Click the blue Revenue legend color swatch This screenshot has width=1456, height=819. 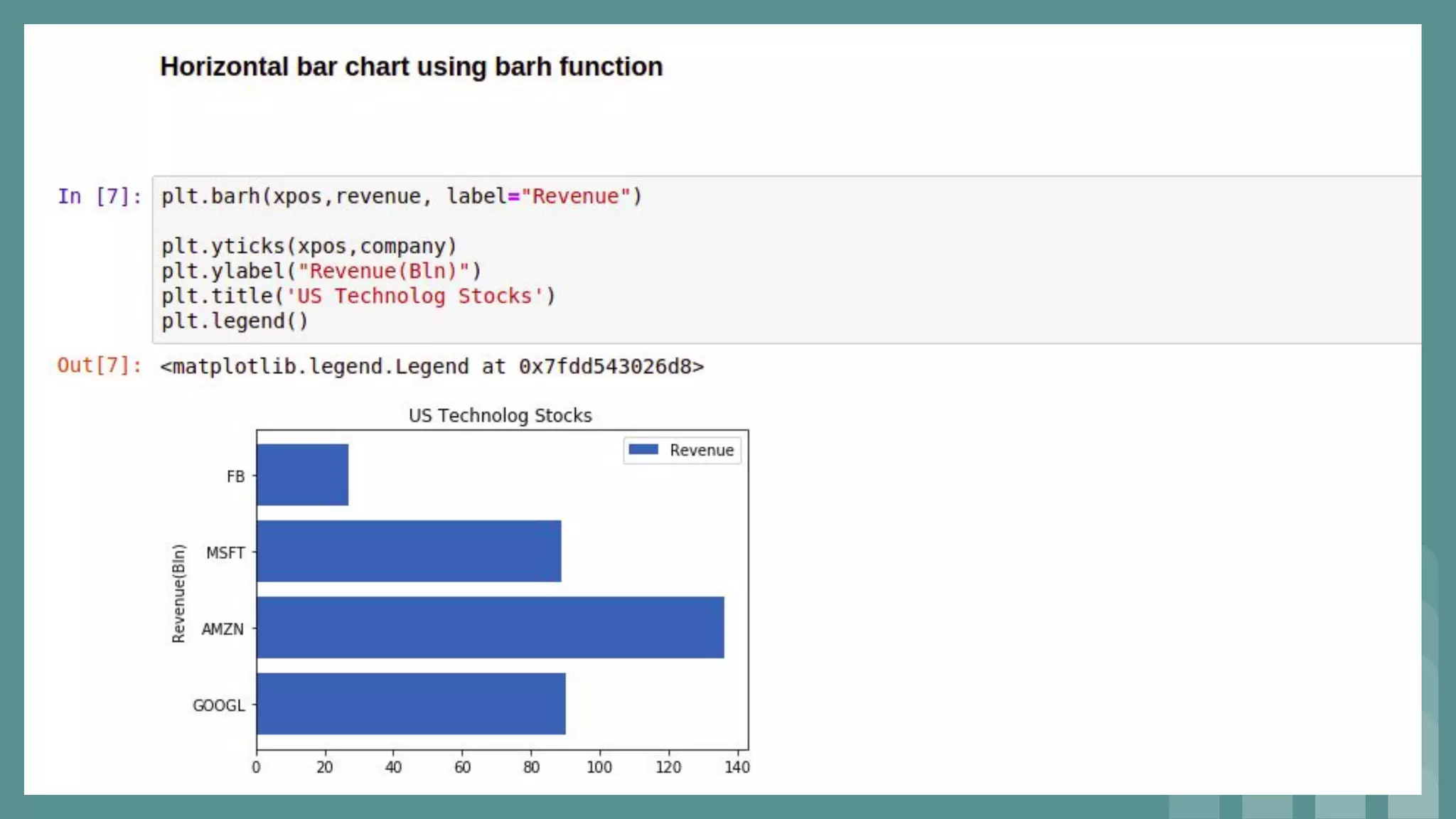coord(643,449)
